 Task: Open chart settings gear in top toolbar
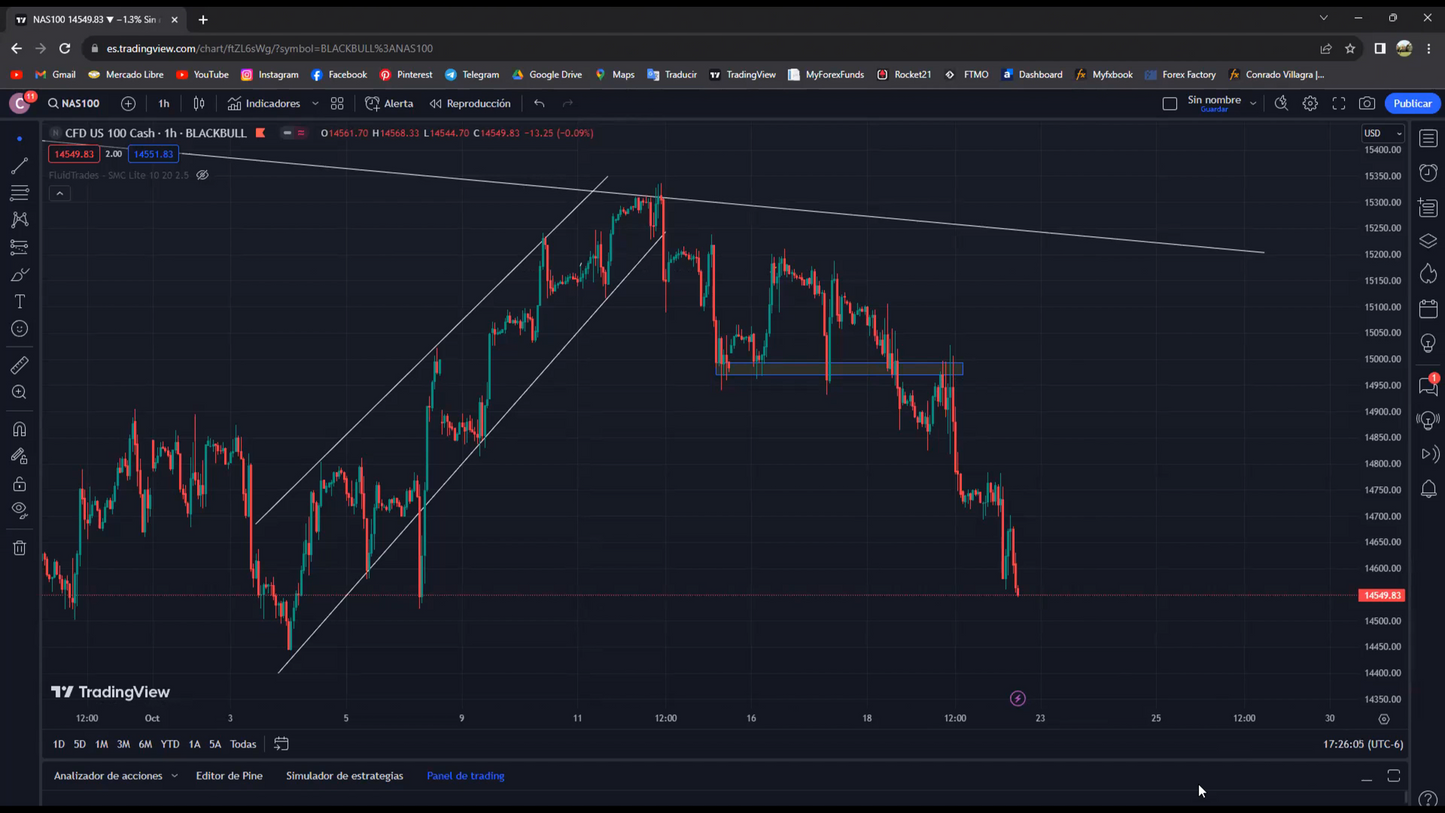point(1310,104)
